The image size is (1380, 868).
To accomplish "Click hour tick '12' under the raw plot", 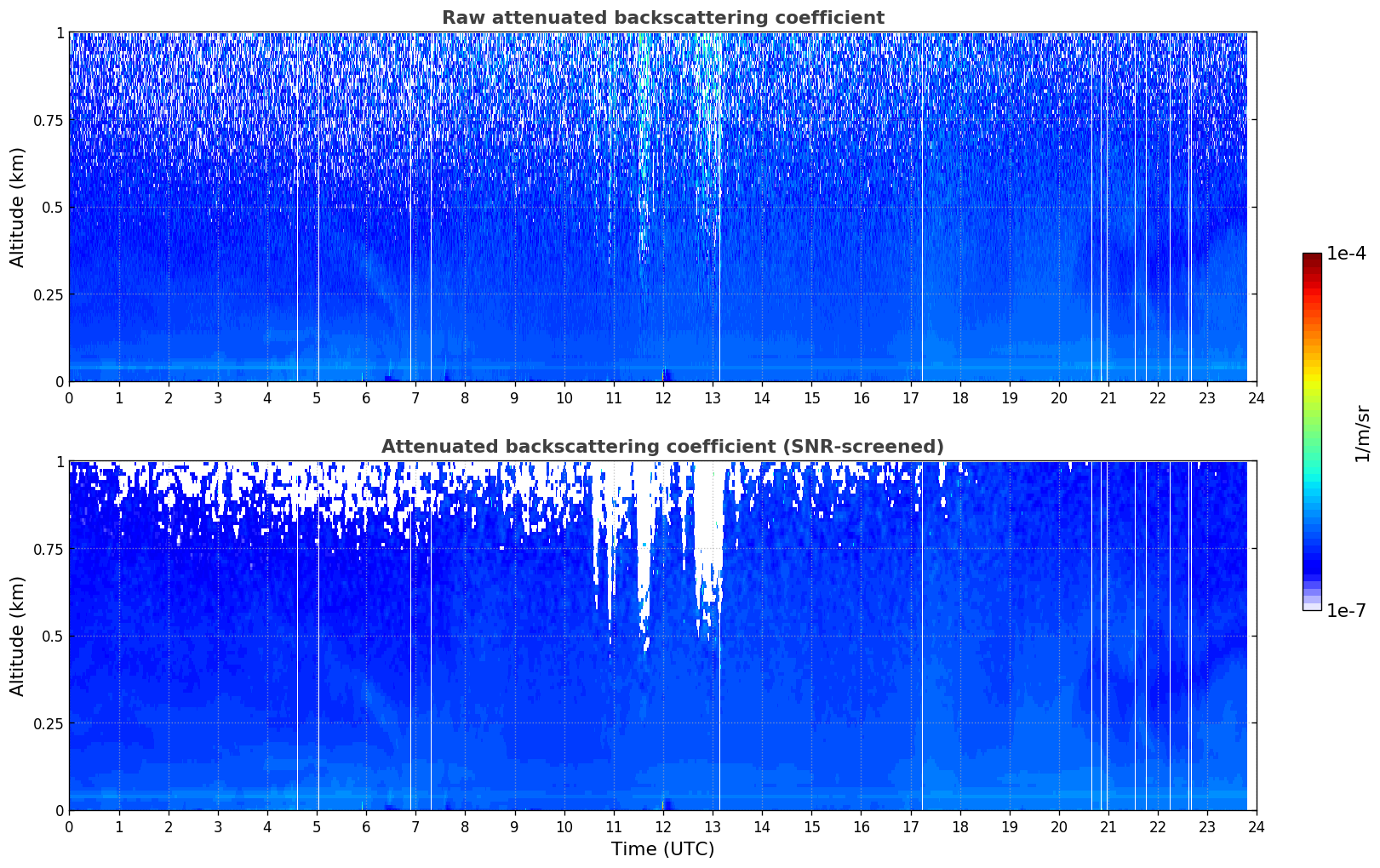I will coord(663,397).
